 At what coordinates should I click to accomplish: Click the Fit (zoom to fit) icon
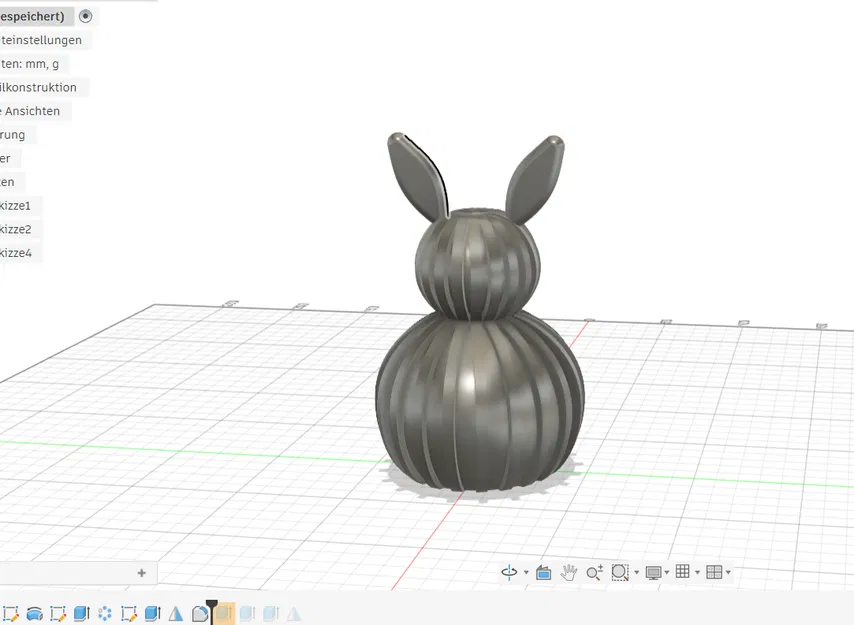[620, 572]
